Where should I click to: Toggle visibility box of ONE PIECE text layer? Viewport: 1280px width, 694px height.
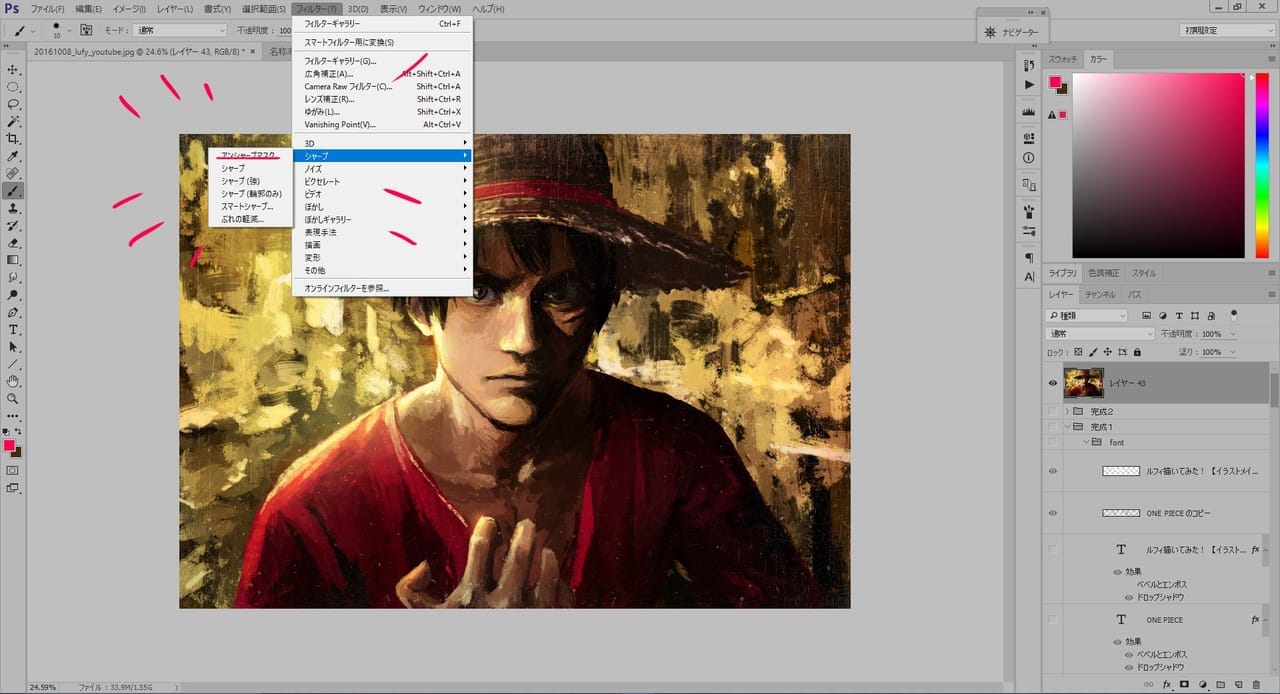(1052, 620)
